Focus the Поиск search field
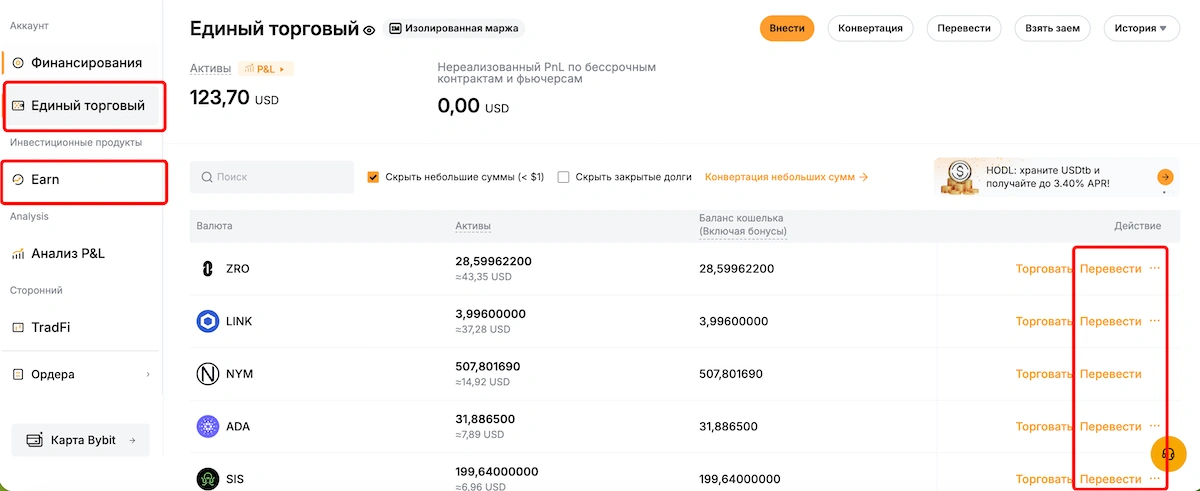Viewport: 1200px width, 491px height. (x=272, y=177)
